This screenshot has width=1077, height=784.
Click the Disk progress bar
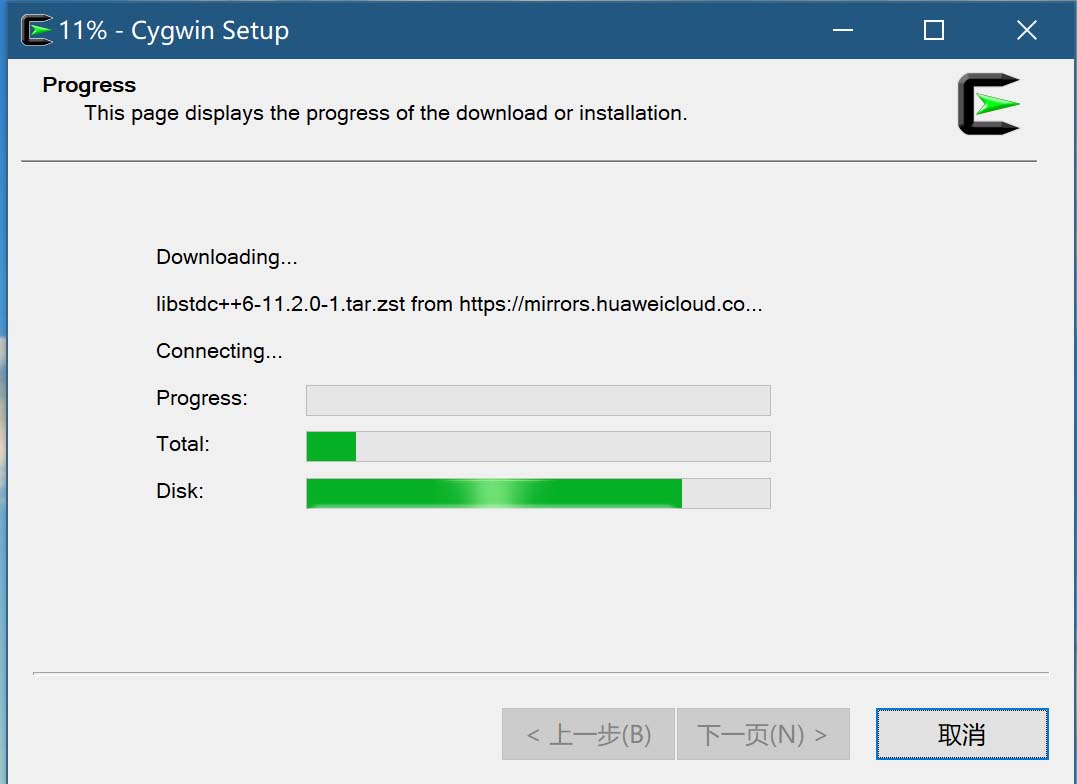click(x=538, y=493)
